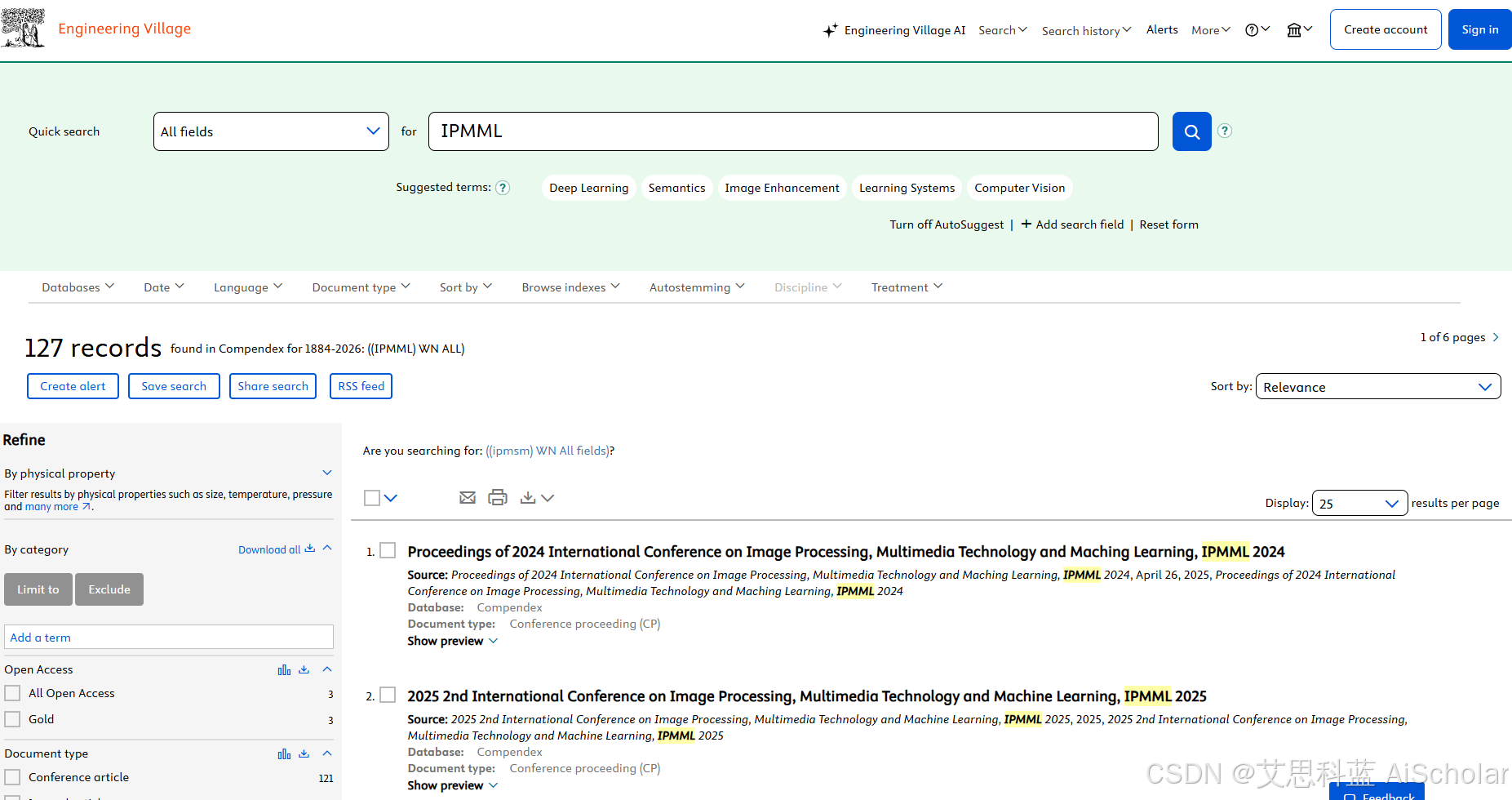Click Save search button

coord(174,386)
